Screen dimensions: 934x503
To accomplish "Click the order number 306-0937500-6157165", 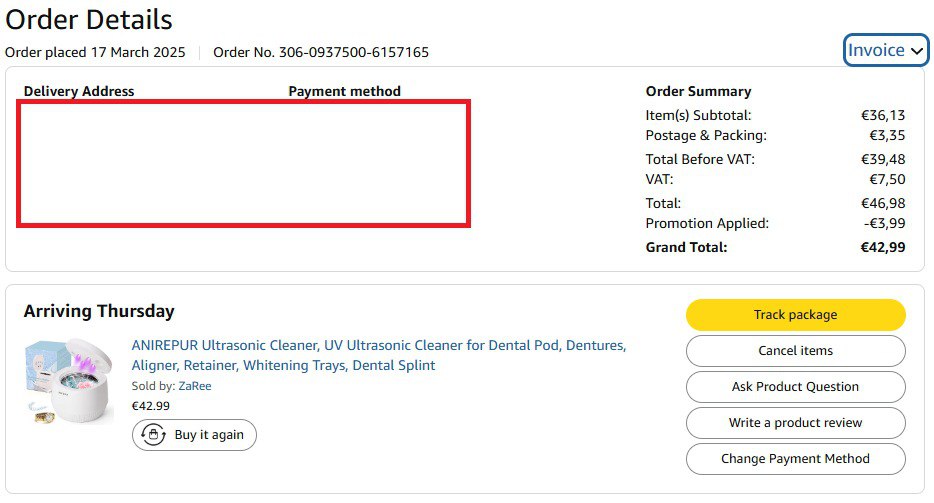I will 321,52.
